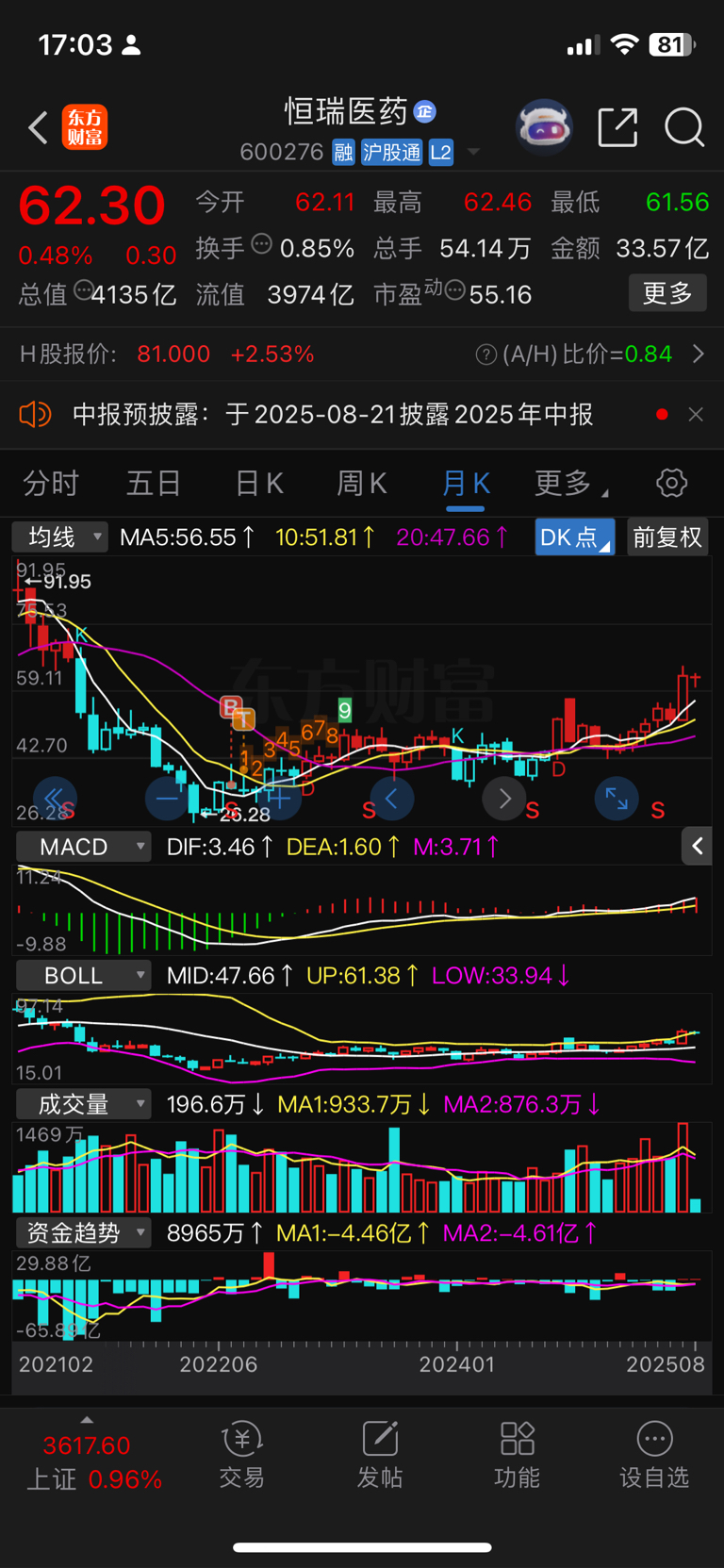Expand stock code dropdown triangle
This screenshot has height=1568, width=724.
473,152
